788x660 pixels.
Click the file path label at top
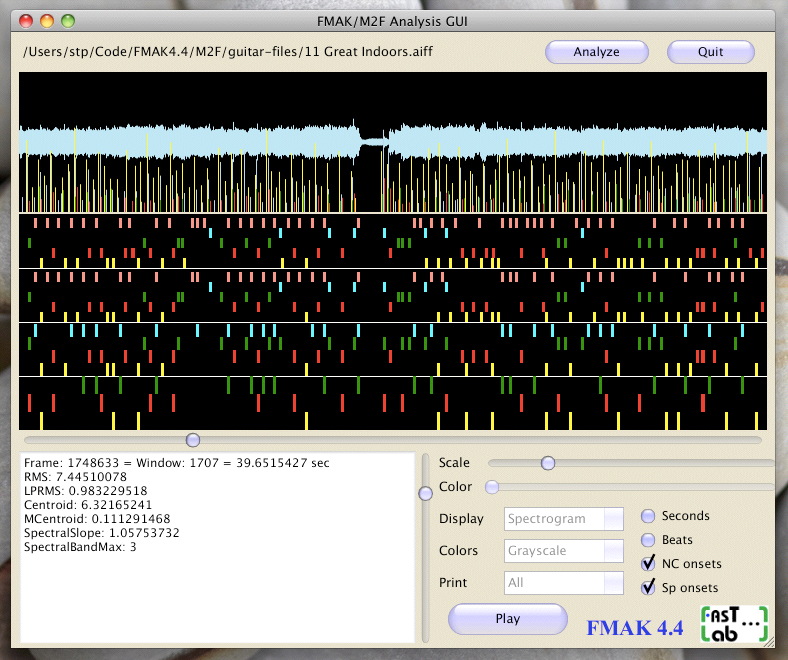(x=228, y=52)
